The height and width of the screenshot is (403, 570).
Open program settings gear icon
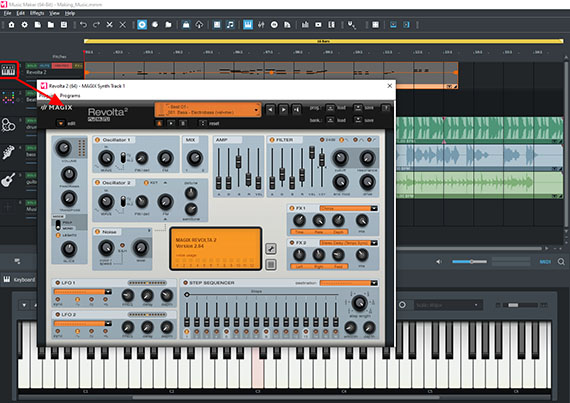click(24, 25)
